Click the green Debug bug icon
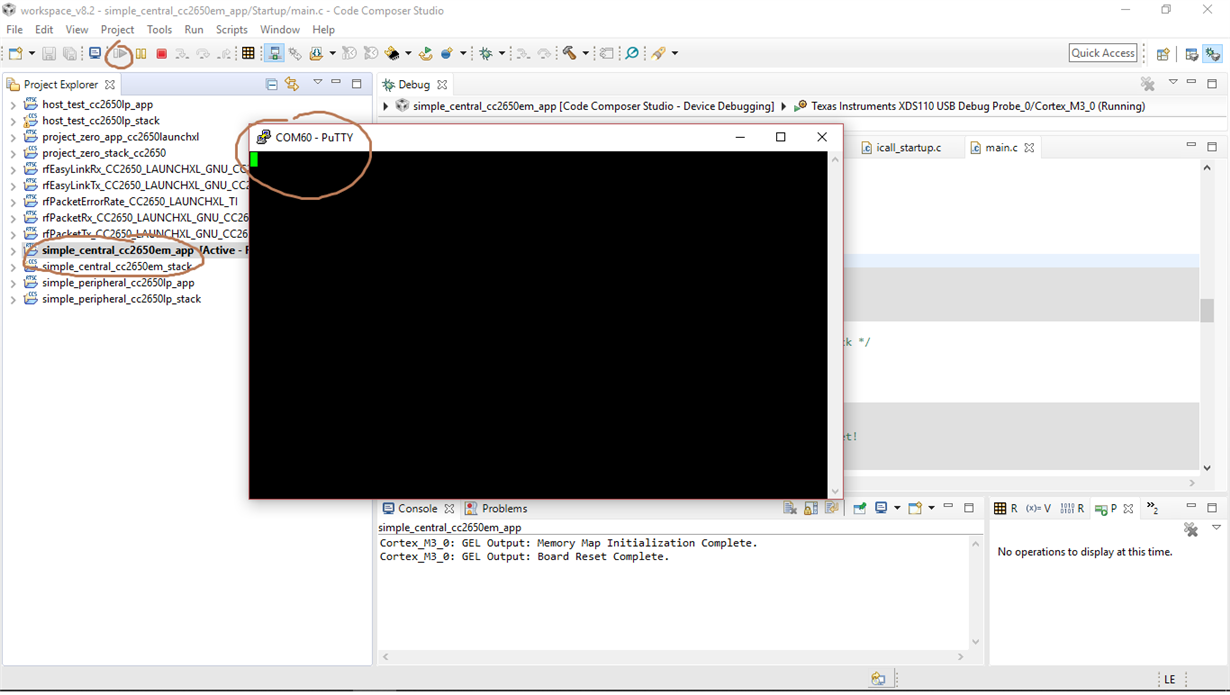Viewport: 1230px width, 695px height. [487, 53]
